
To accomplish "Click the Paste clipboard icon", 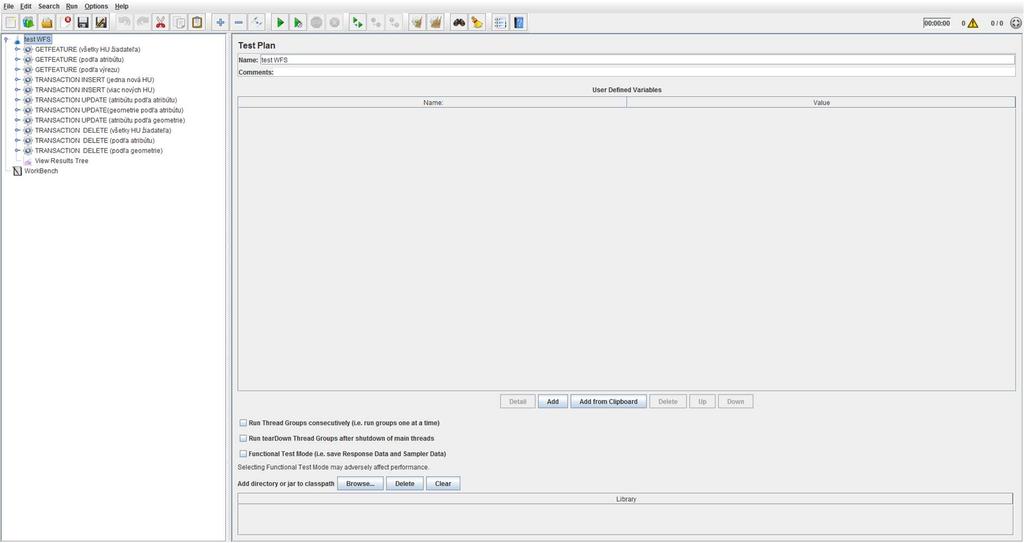I will click(197, 23).
